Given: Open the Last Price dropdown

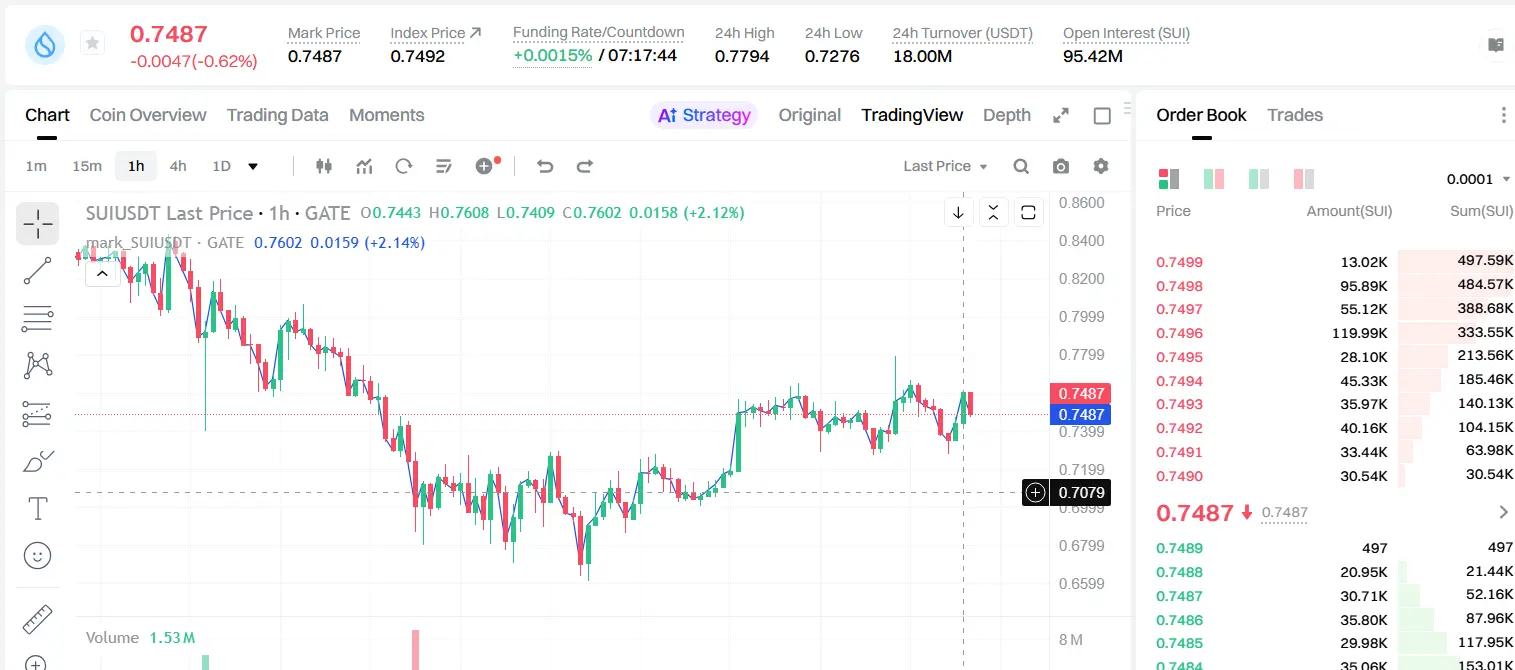Looking at the screenshot, I should (x=945, y=166).
